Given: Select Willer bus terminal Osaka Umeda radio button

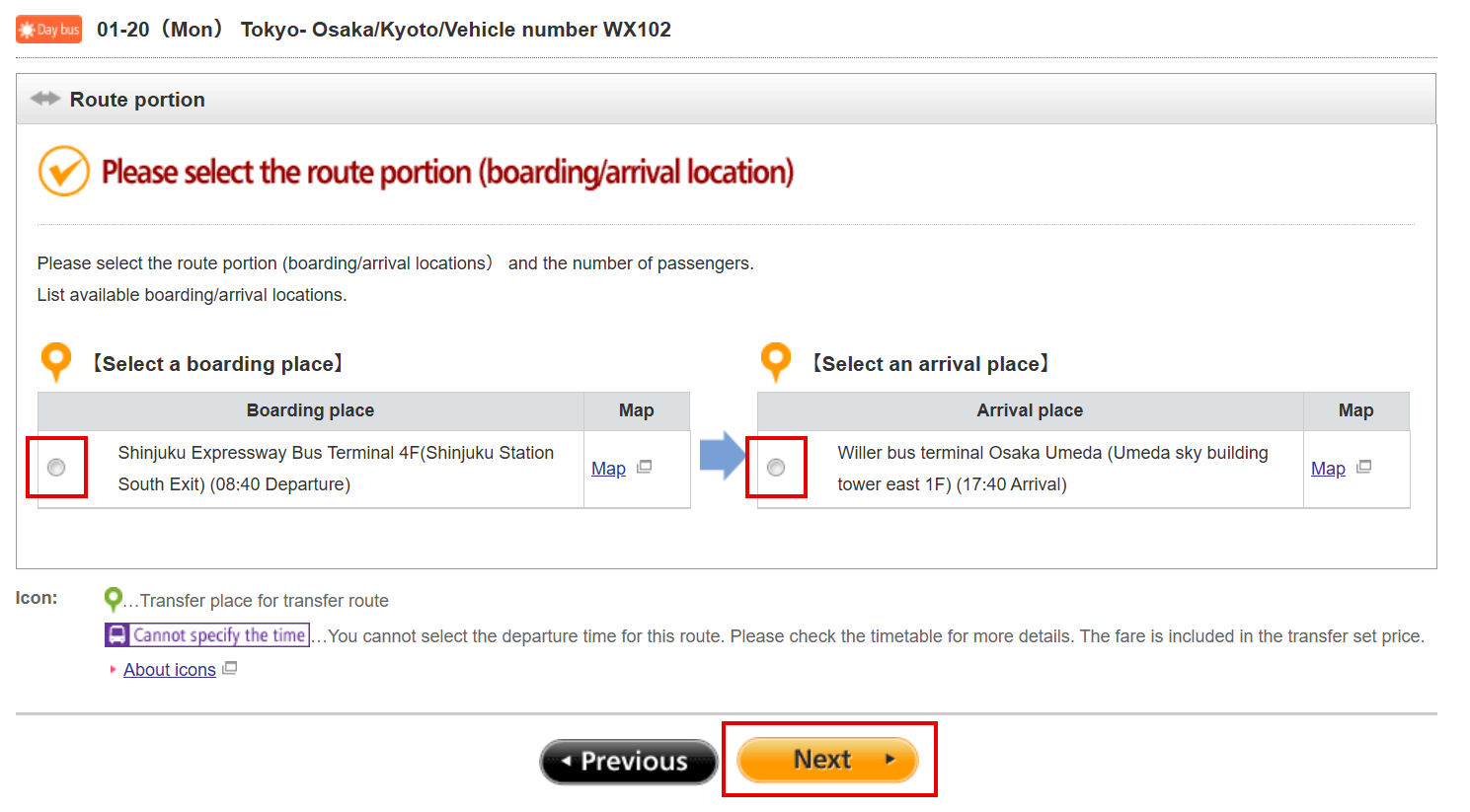Looking at the screenshot, I should 776,468.
